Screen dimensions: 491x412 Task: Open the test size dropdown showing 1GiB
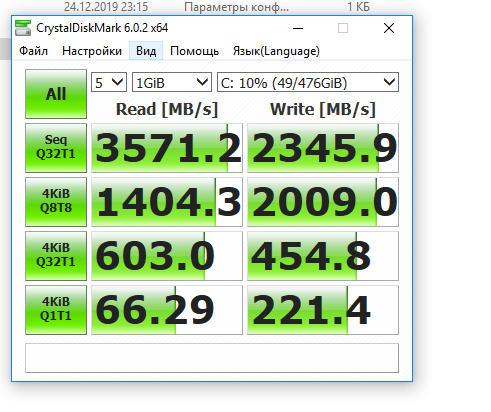(172, 82)
